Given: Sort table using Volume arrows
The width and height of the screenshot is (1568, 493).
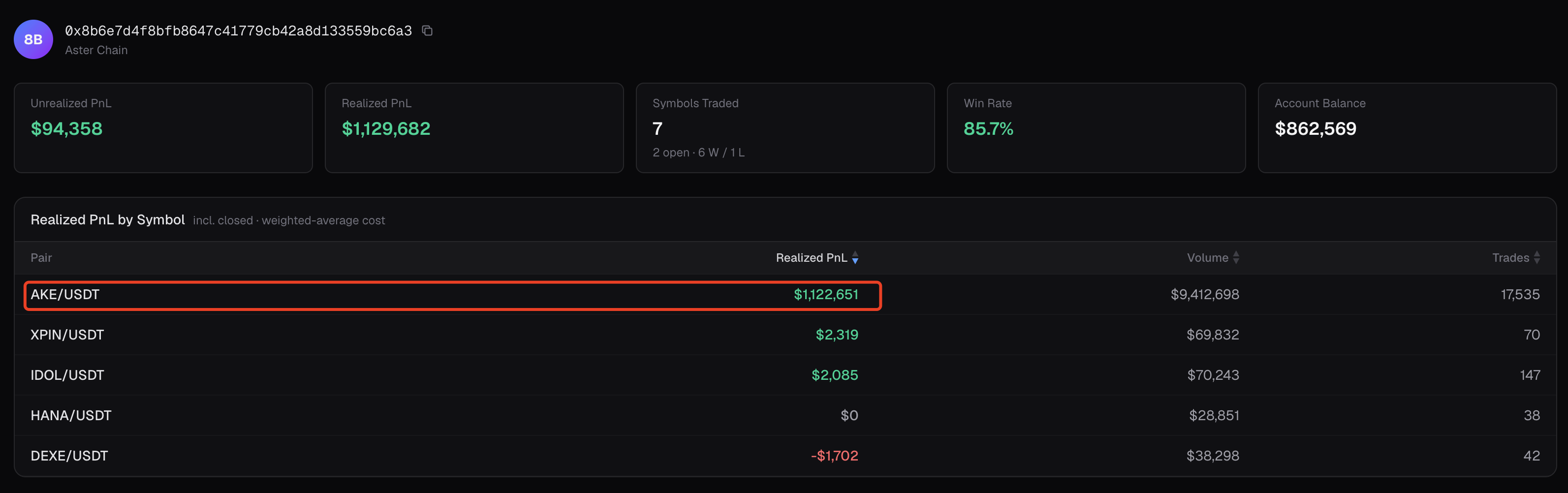Looking at the screenshot, I should coord(1236,257).
